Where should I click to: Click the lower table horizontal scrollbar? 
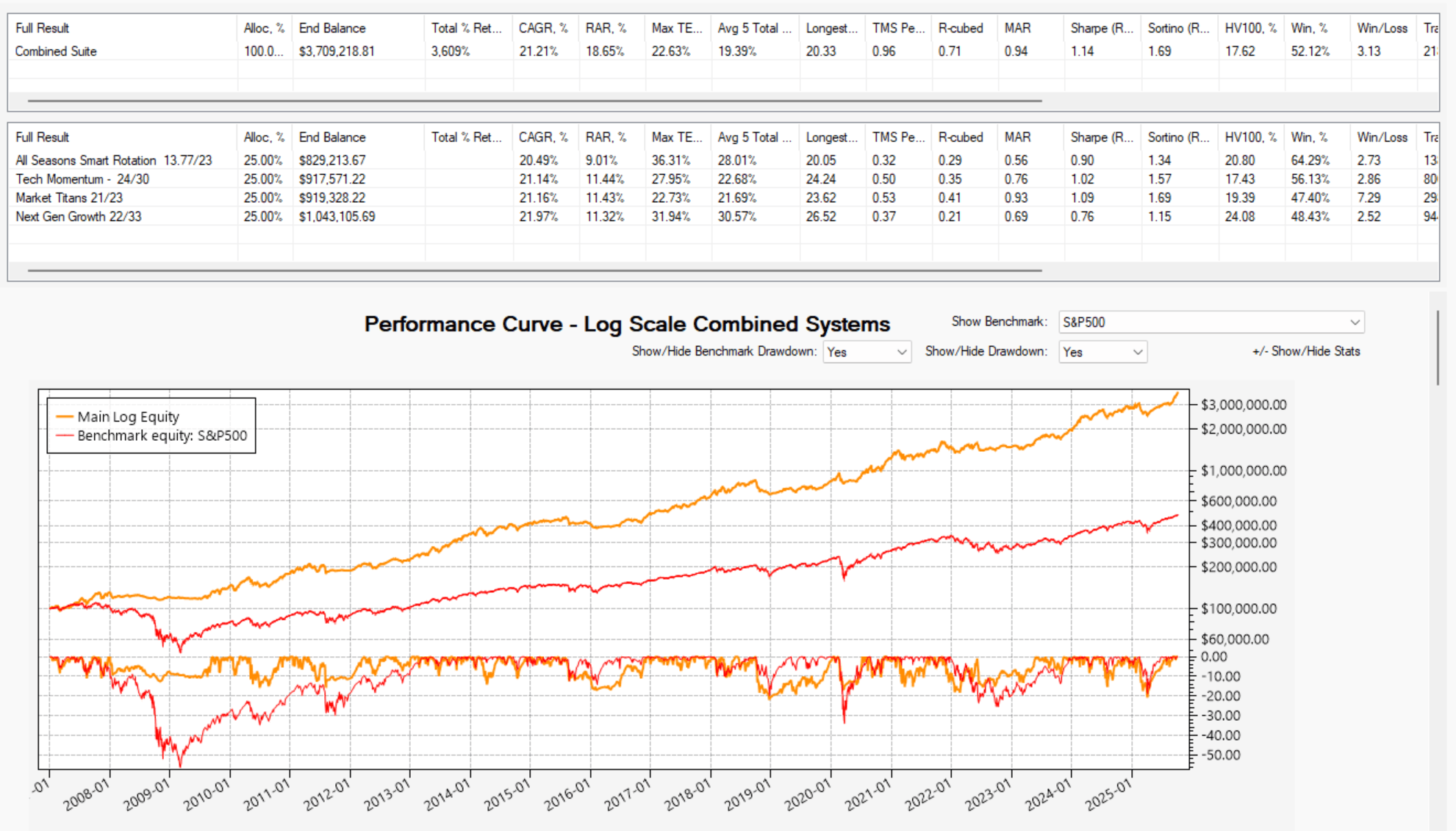pos(534,270)
